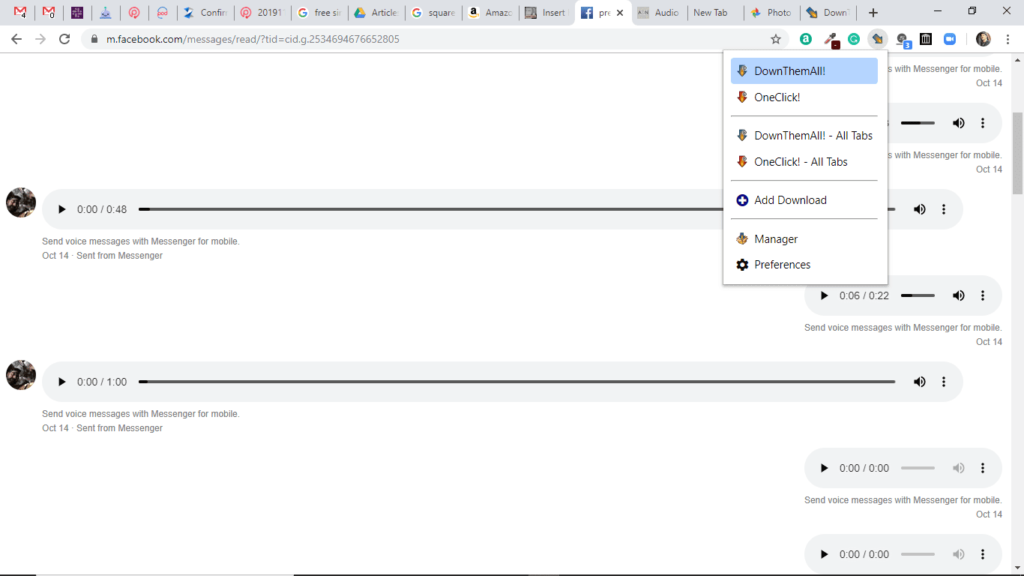Click the 1:00 audio seek bar
Image resolution: width=1024 pixels, height=576 pixels.
[x=516, y=382]
